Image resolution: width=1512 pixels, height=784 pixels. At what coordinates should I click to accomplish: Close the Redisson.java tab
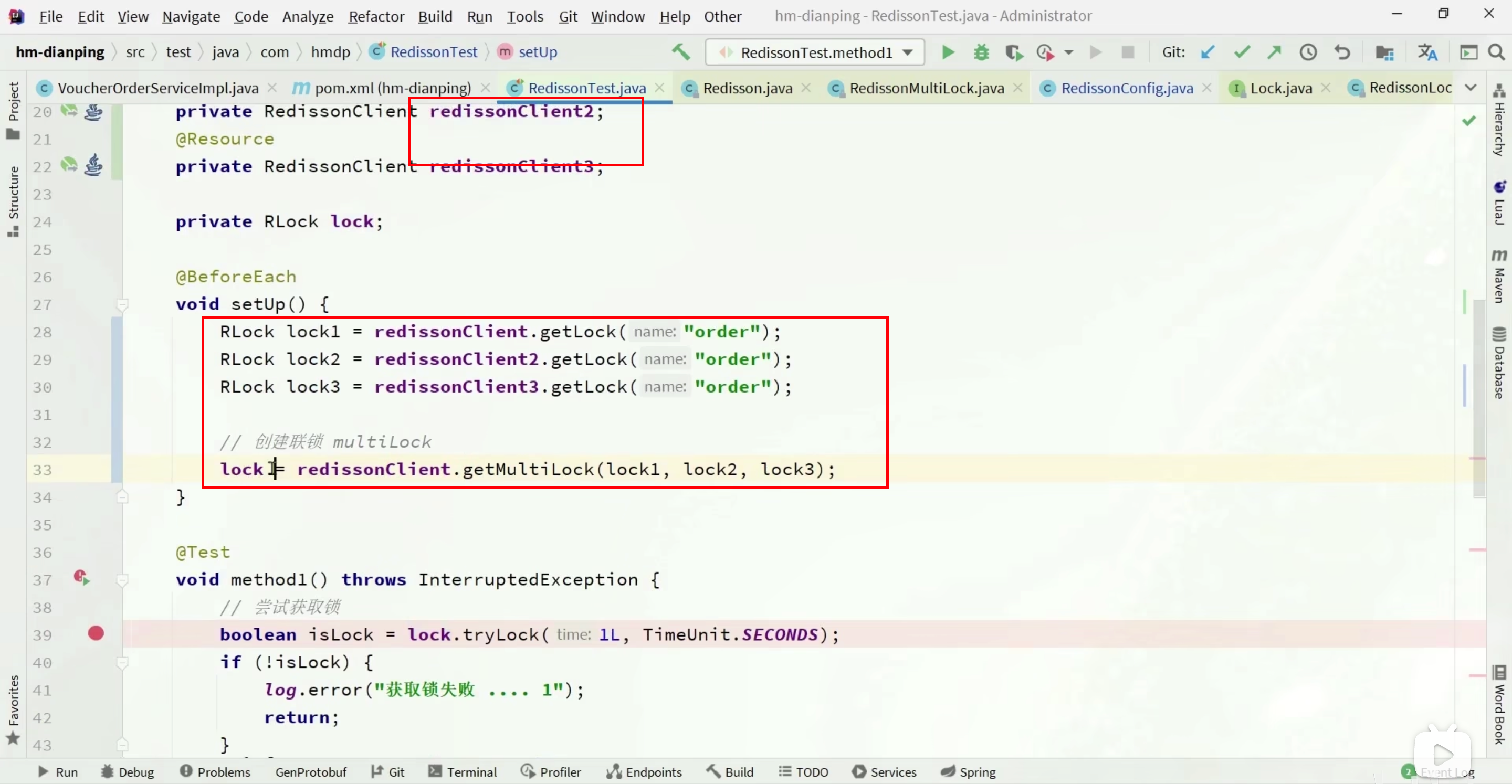(806, 88)
